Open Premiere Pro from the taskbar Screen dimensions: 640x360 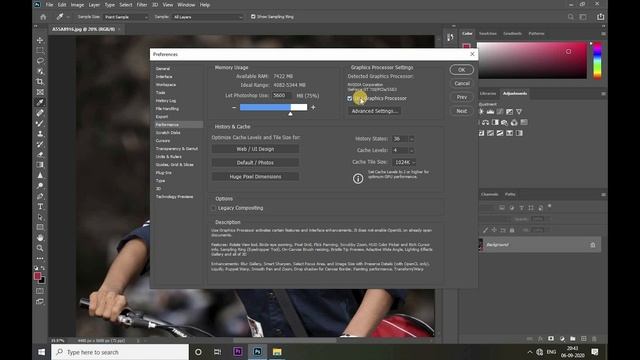point(238,352)
